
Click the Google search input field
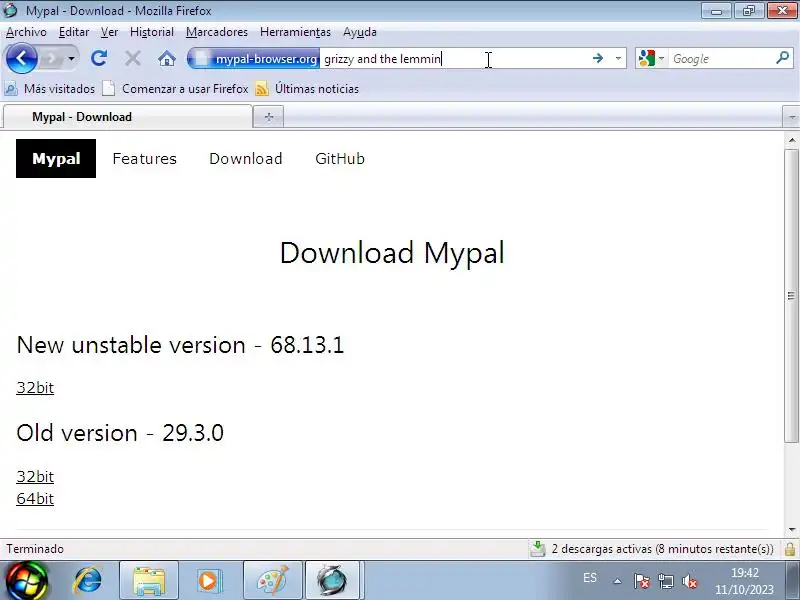pos(721,59)
